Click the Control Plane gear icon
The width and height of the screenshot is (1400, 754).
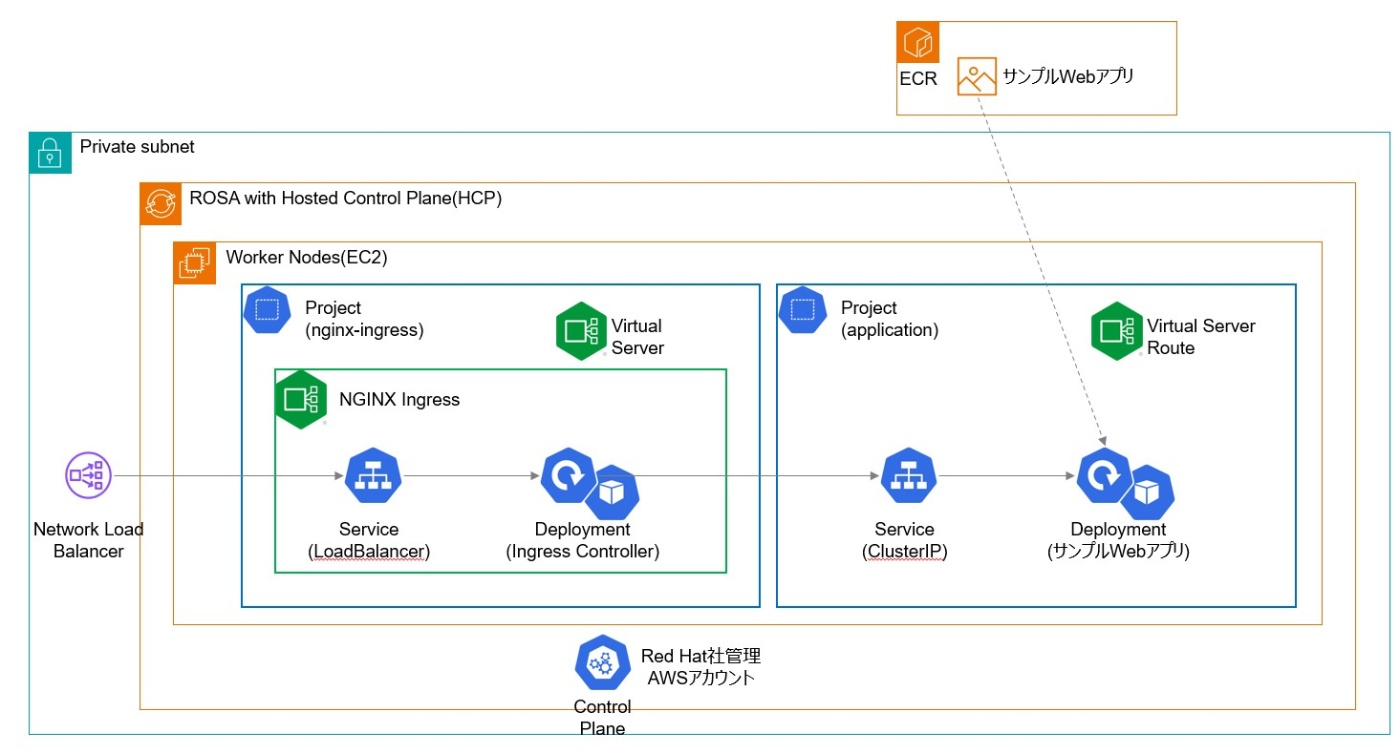point(602,663)
